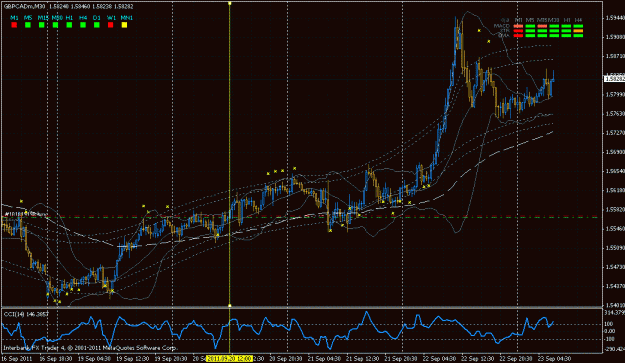Click the GBPCADm,M30 chart title text
Screen dimensions: 625x363
click(x=24, y=6)
